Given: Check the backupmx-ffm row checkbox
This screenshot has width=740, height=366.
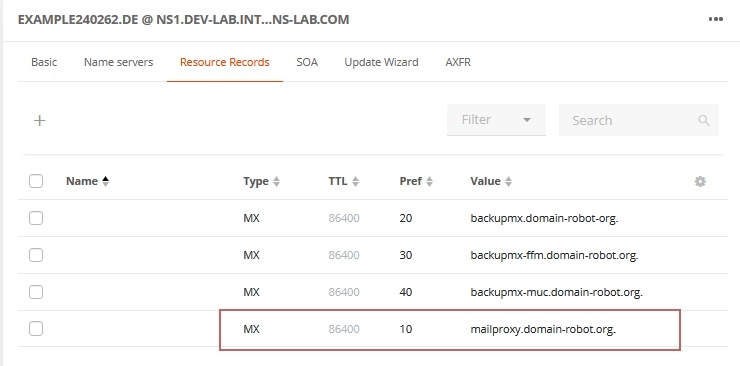Looking at the screenshot, I should pos(36,255).
